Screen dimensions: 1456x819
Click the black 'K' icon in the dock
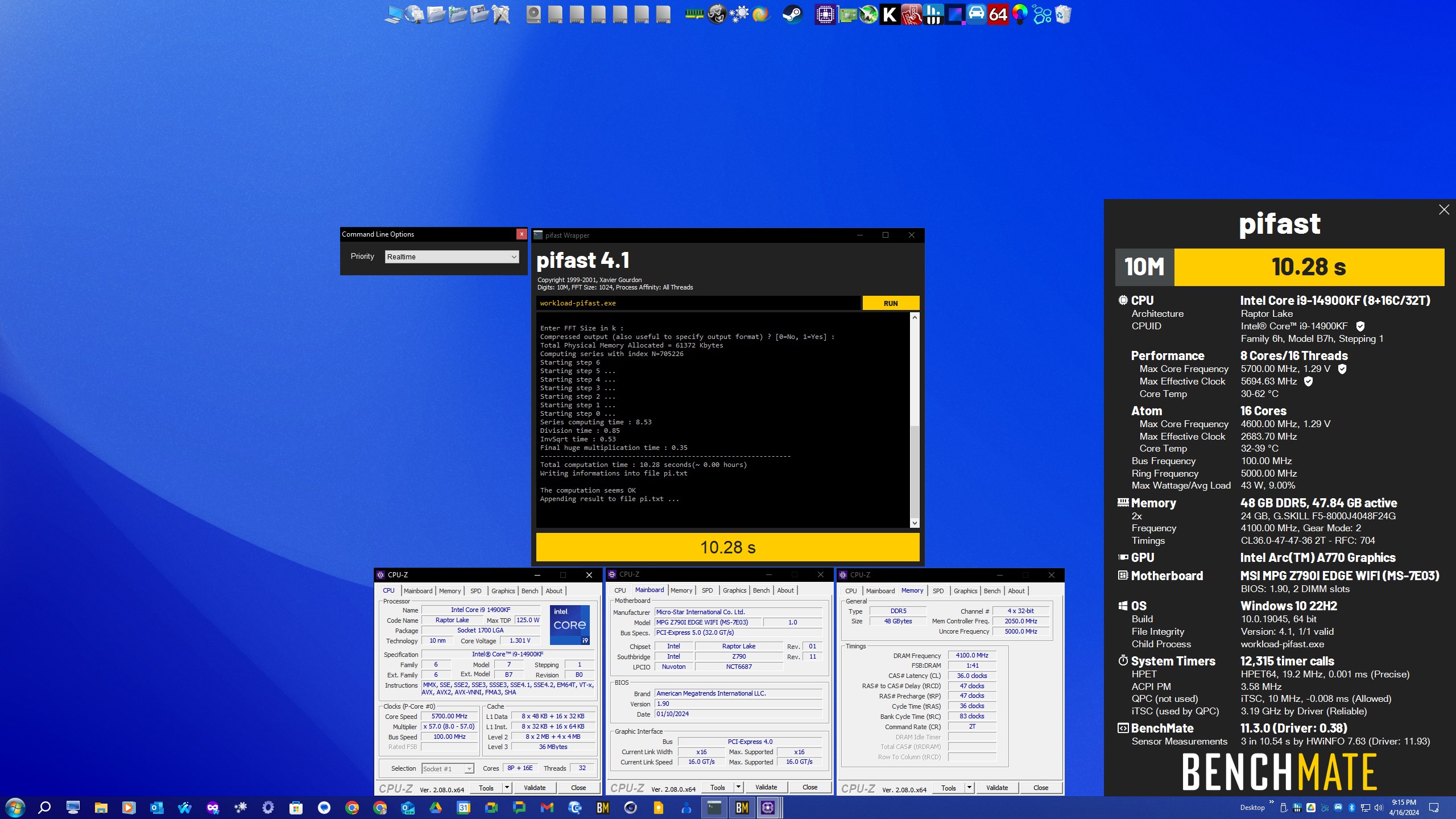(x=890, y=14)
